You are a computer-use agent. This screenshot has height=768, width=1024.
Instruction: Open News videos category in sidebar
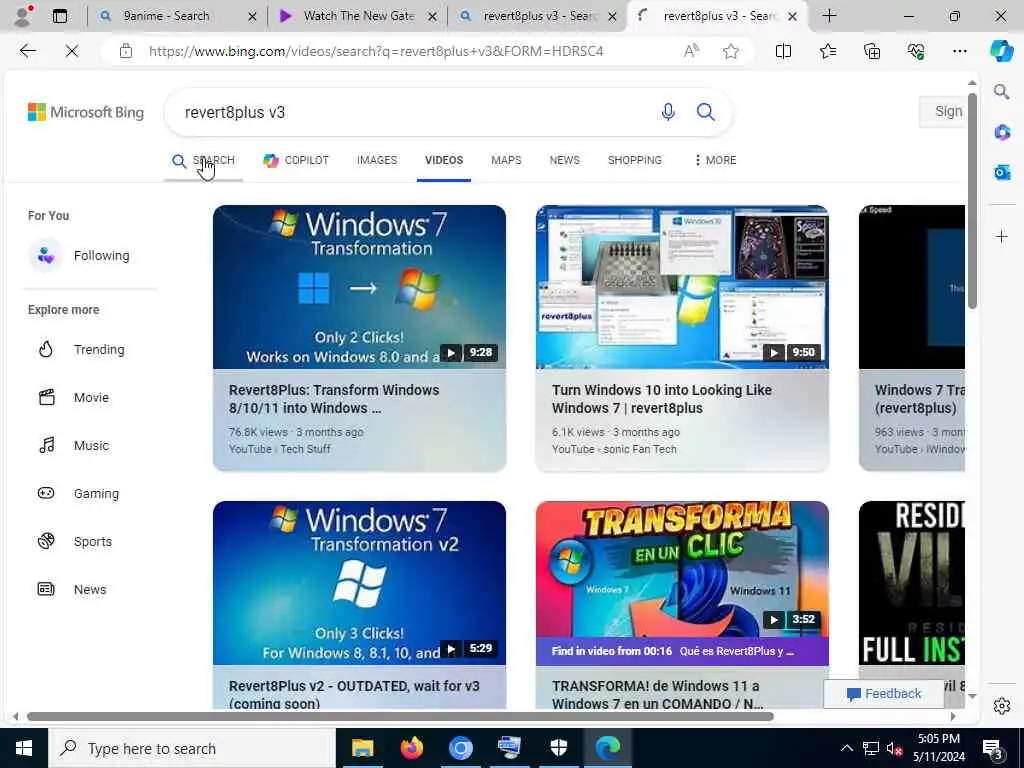tap(72, 589)
